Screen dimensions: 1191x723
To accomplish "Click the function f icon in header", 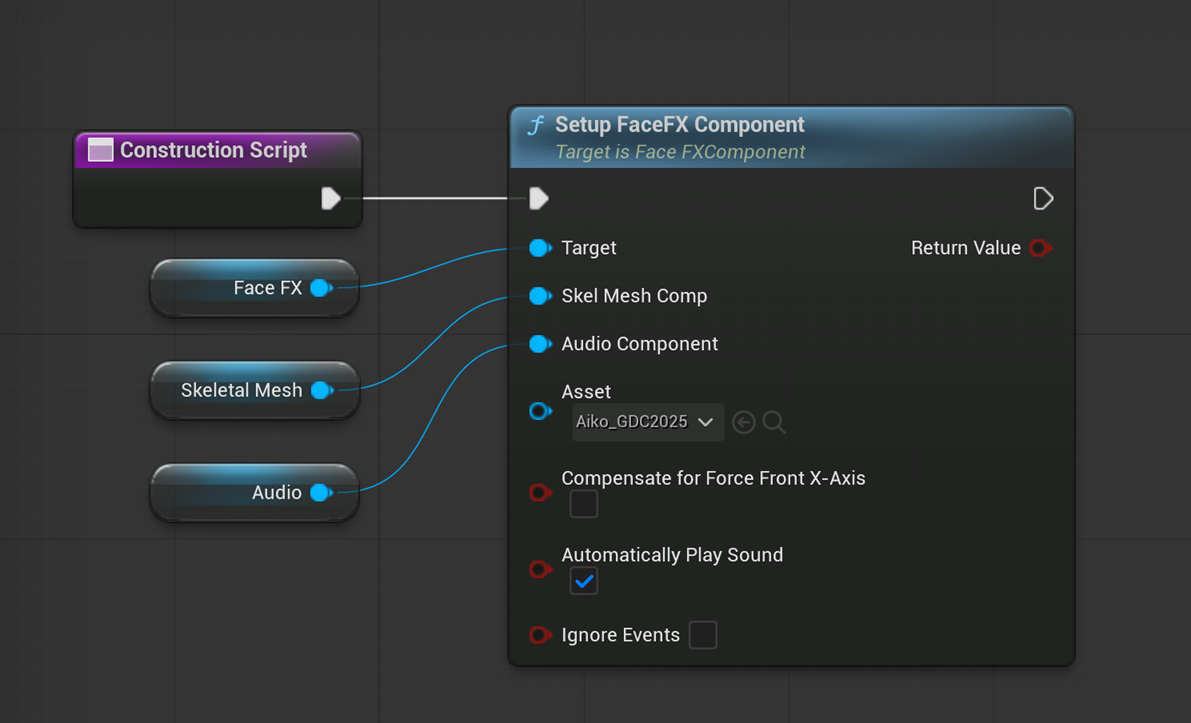I will click(x=535, y=125).
